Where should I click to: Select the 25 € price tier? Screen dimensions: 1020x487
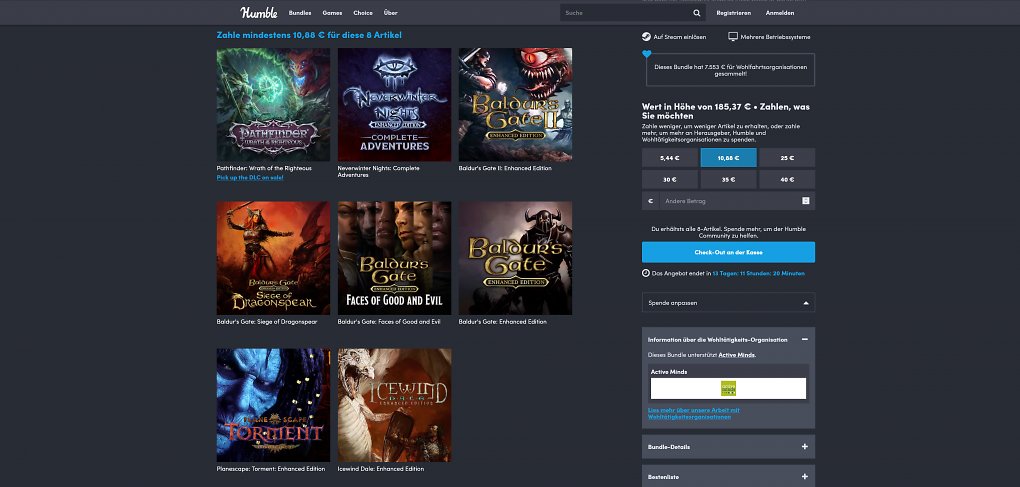pos(787,158)
